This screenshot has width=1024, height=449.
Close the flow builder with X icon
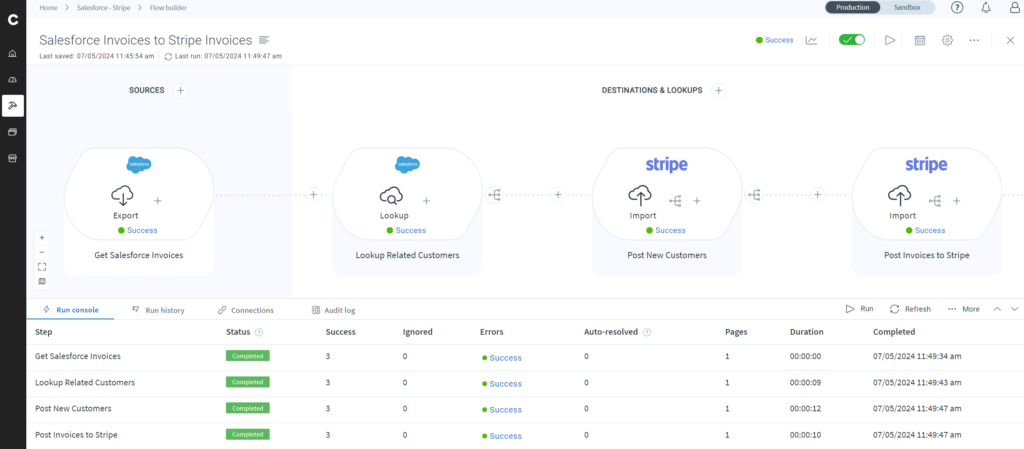(x=1010, y=40)
